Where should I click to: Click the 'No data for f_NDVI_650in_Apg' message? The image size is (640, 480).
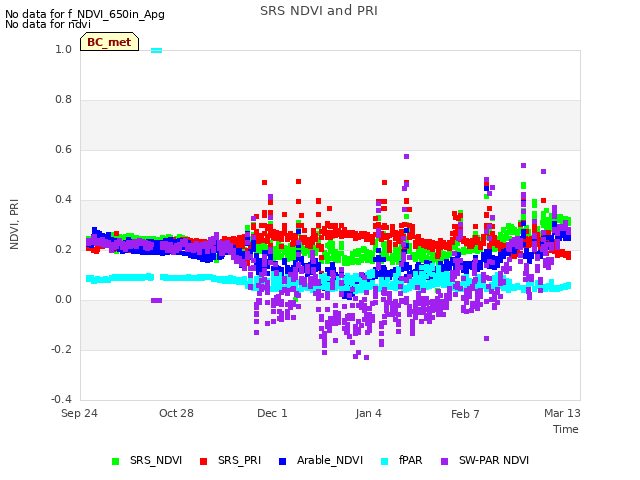[85, 14]
